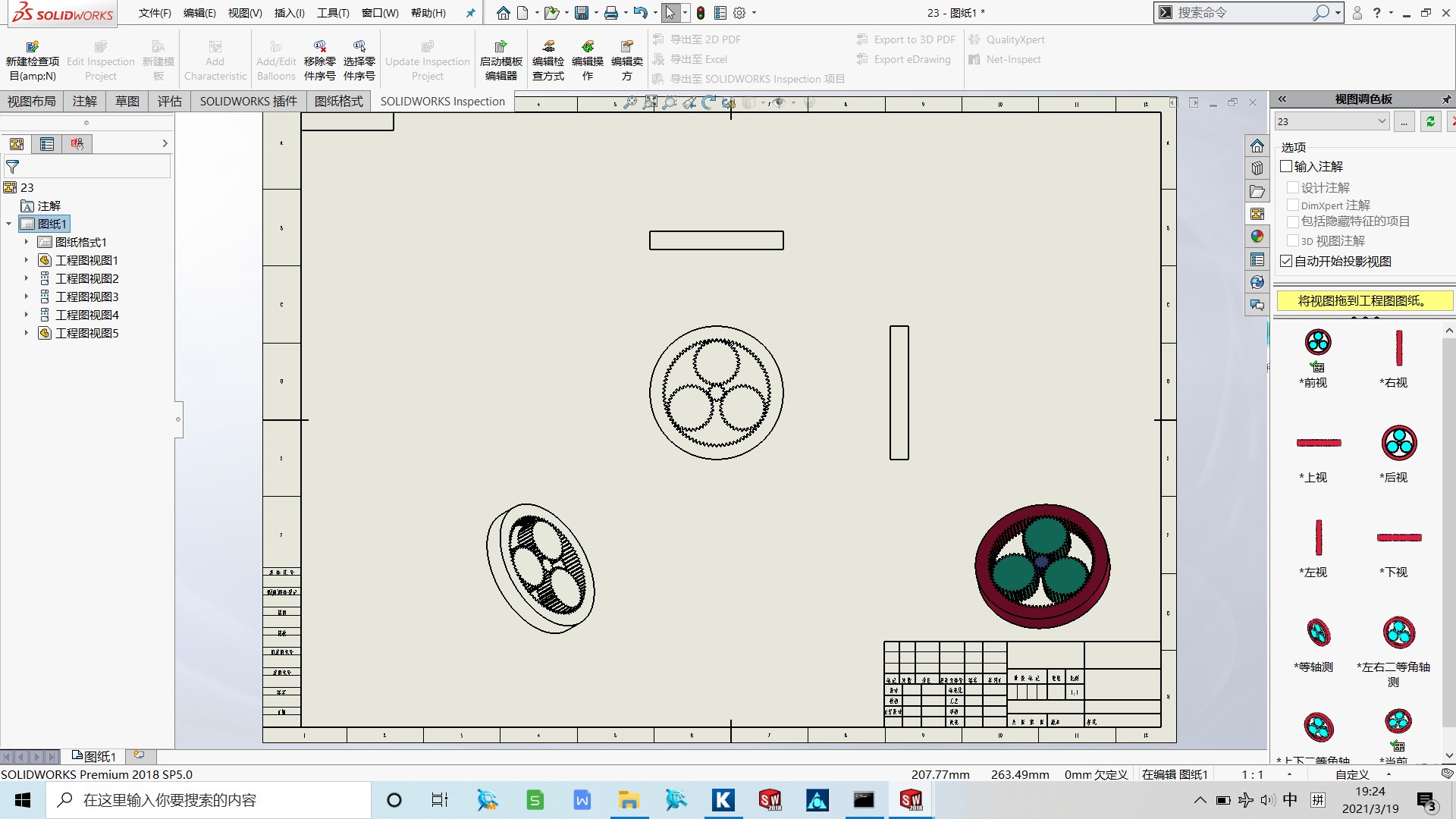Click browse button in View Palette
1456x819 pixels.
[x=1404, y=121]
